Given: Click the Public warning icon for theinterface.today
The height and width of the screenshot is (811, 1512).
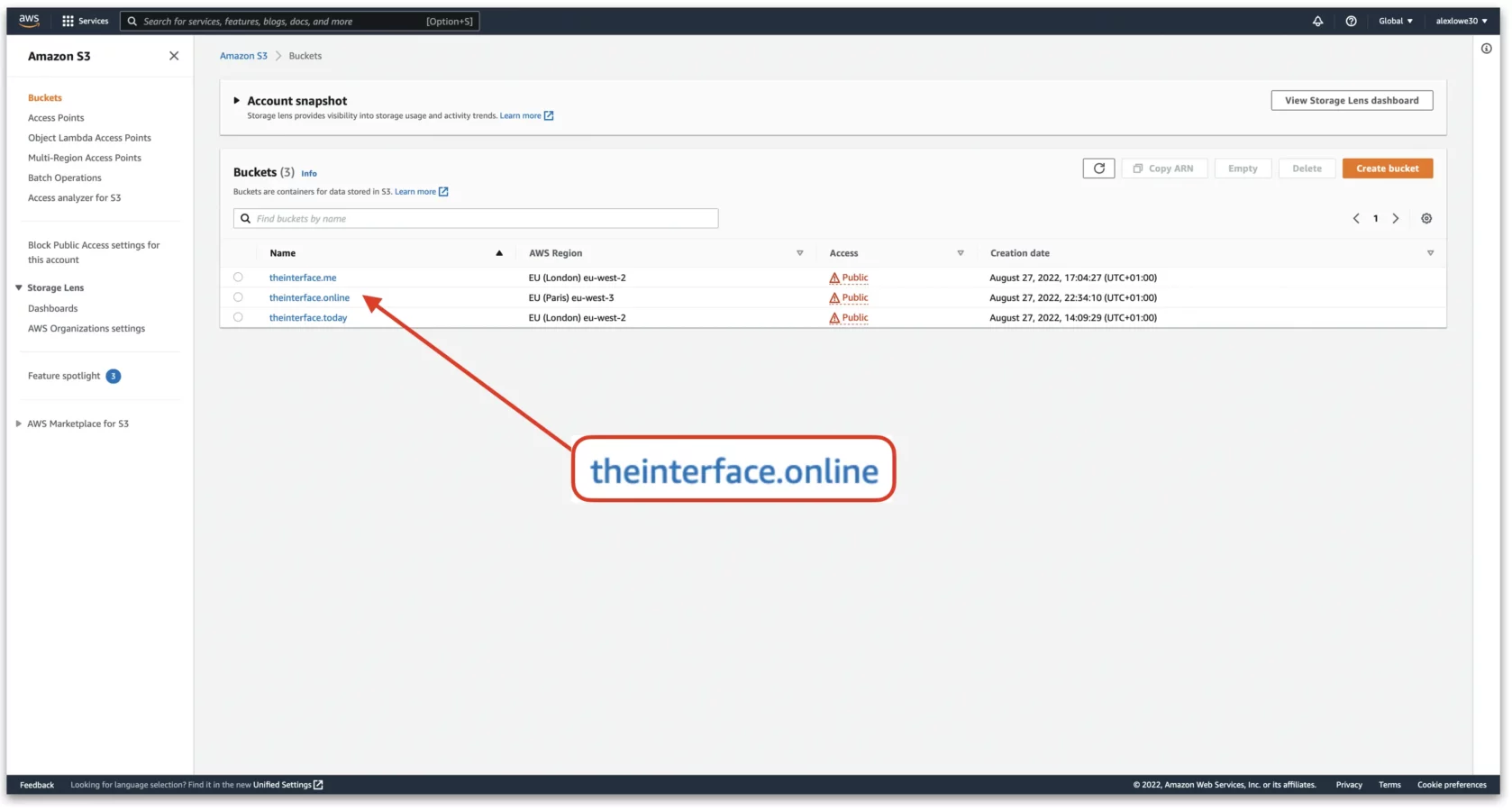Looking at the screenshot, I should tap(834, 318).
